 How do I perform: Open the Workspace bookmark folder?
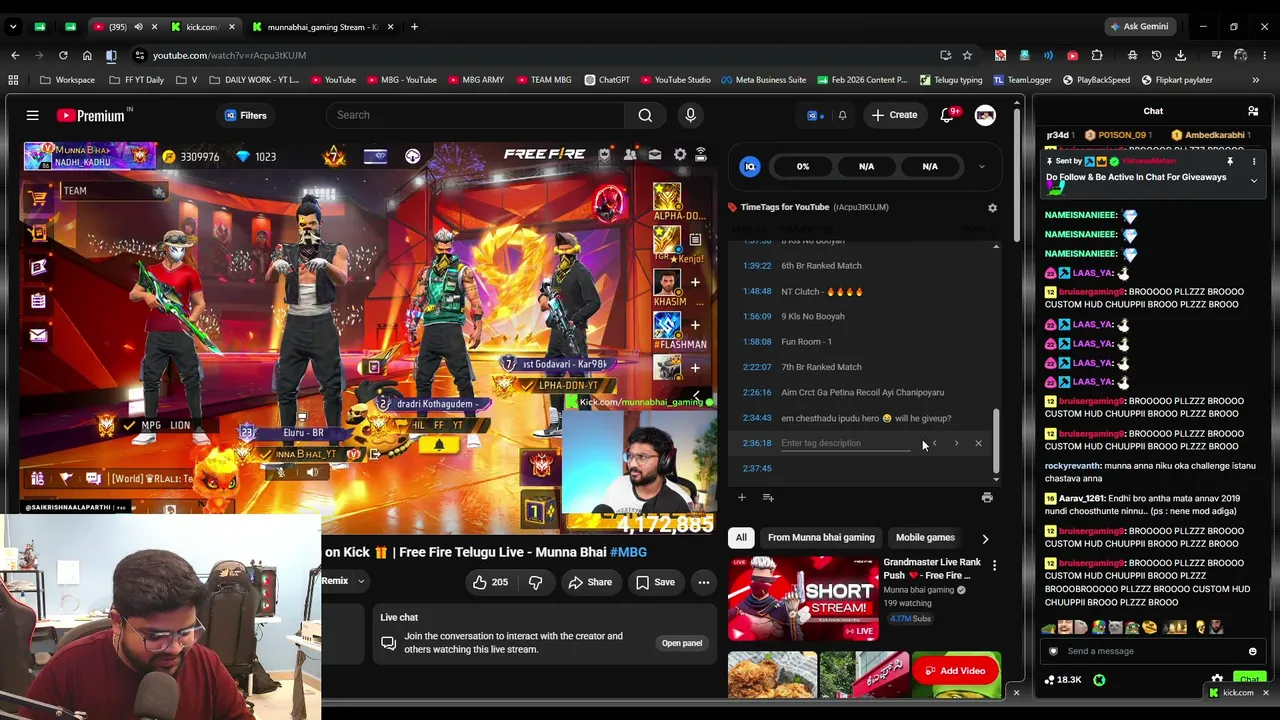tap(68, 80)
